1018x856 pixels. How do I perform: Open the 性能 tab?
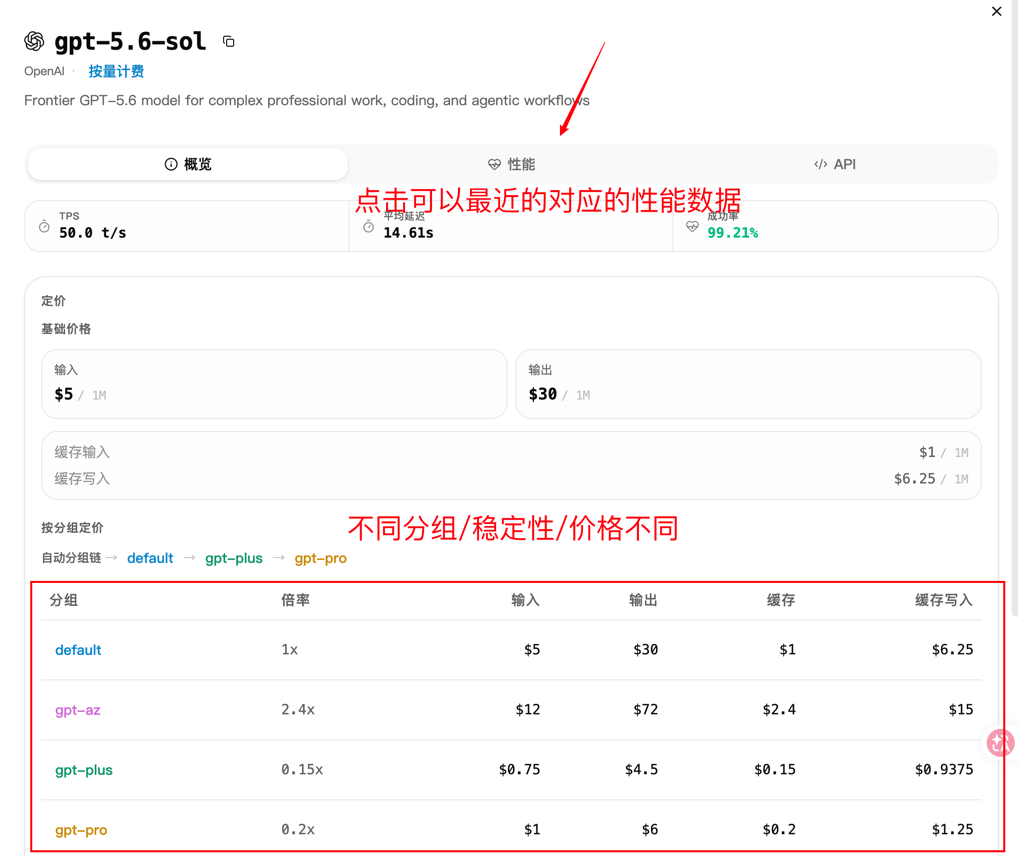click(x=512, y=164)
